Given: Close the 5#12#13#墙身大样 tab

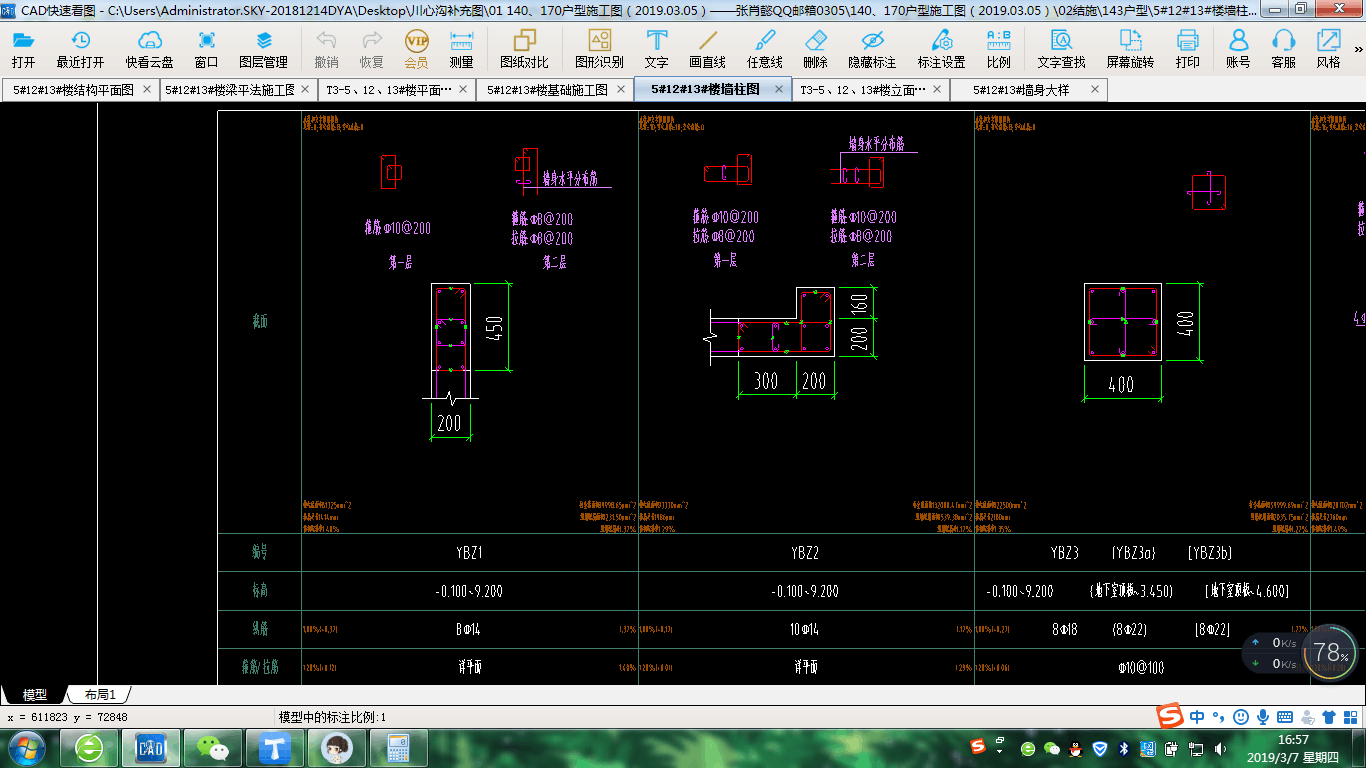Looking at the screenshot, I should 1095,89.
